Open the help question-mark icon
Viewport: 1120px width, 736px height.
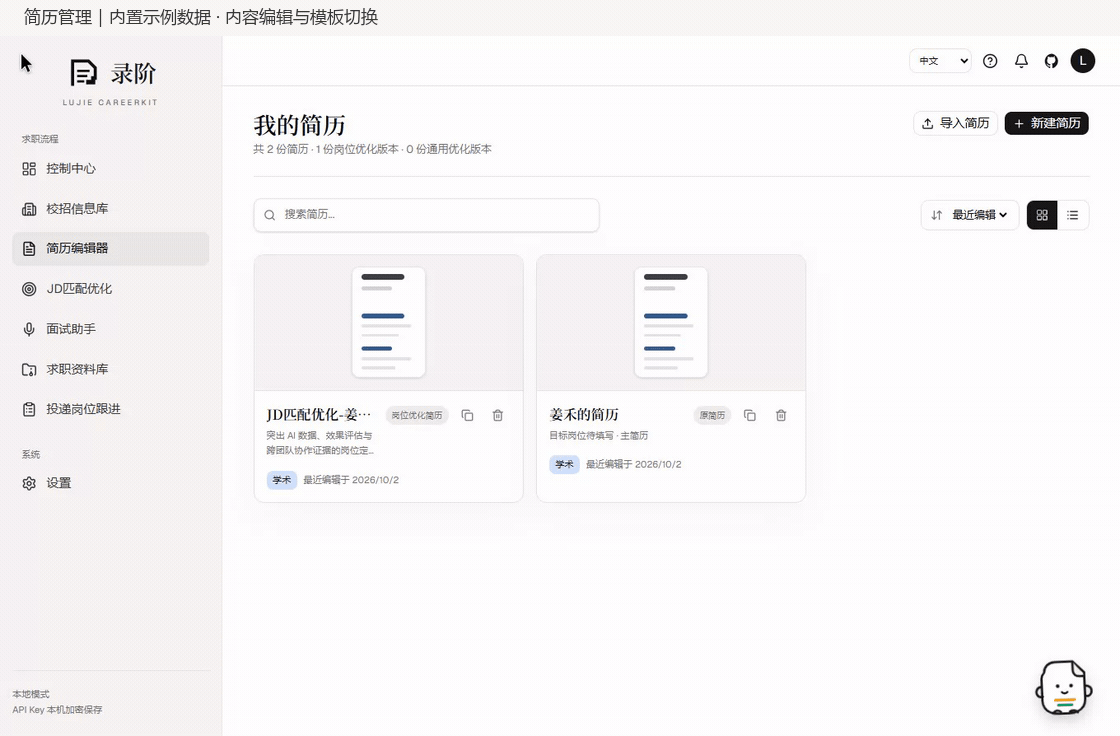pos(990,61)
